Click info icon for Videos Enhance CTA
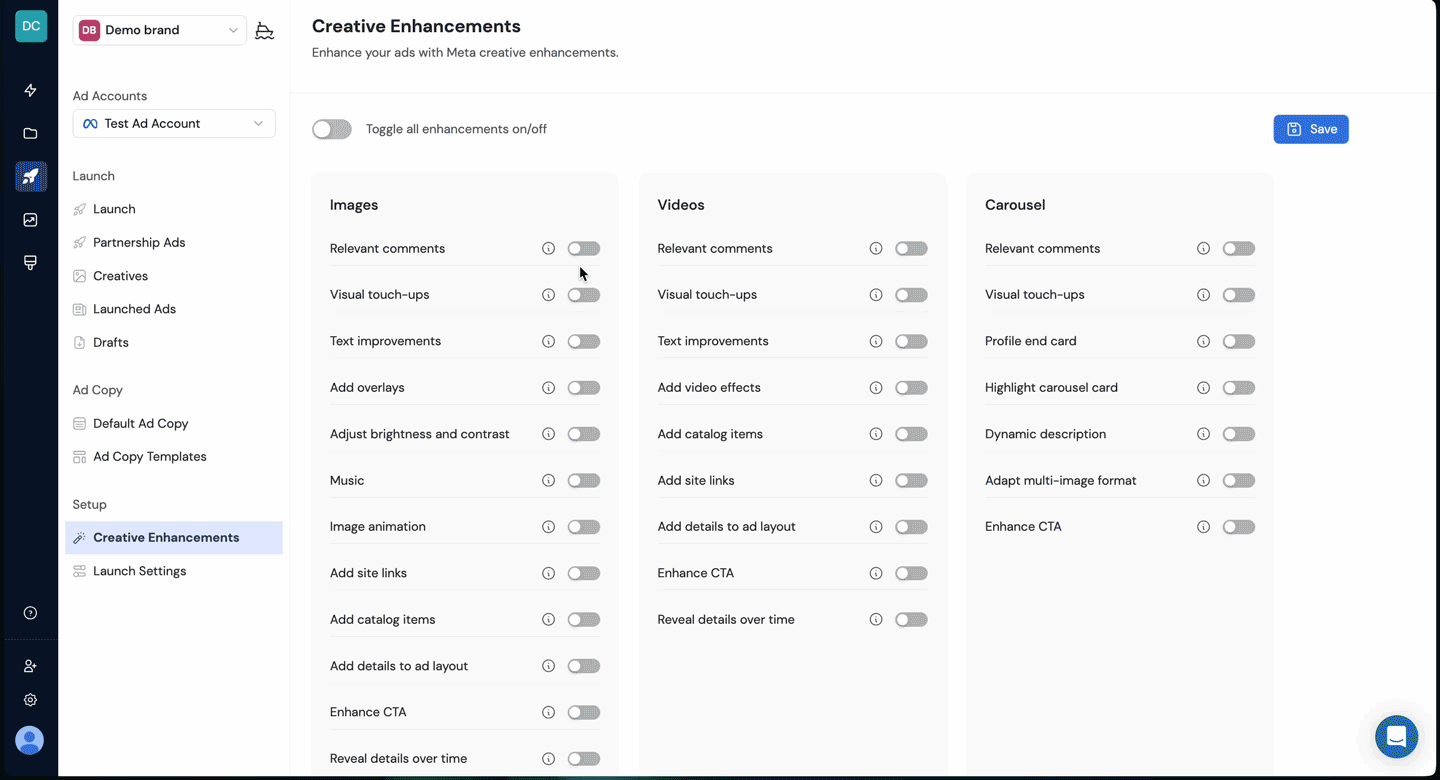This screenshot has height=780, width=1440. click(x=876, y=573)
